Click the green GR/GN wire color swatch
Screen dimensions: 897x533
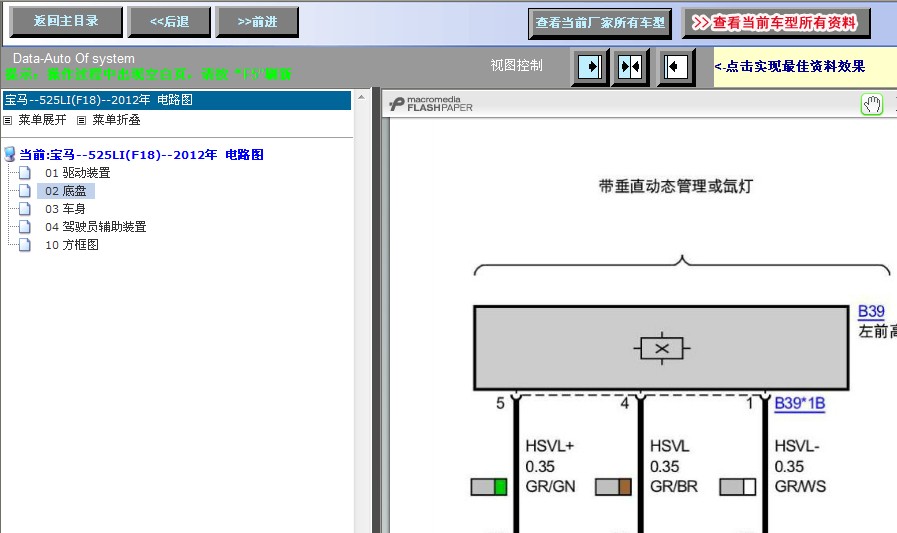489,487
